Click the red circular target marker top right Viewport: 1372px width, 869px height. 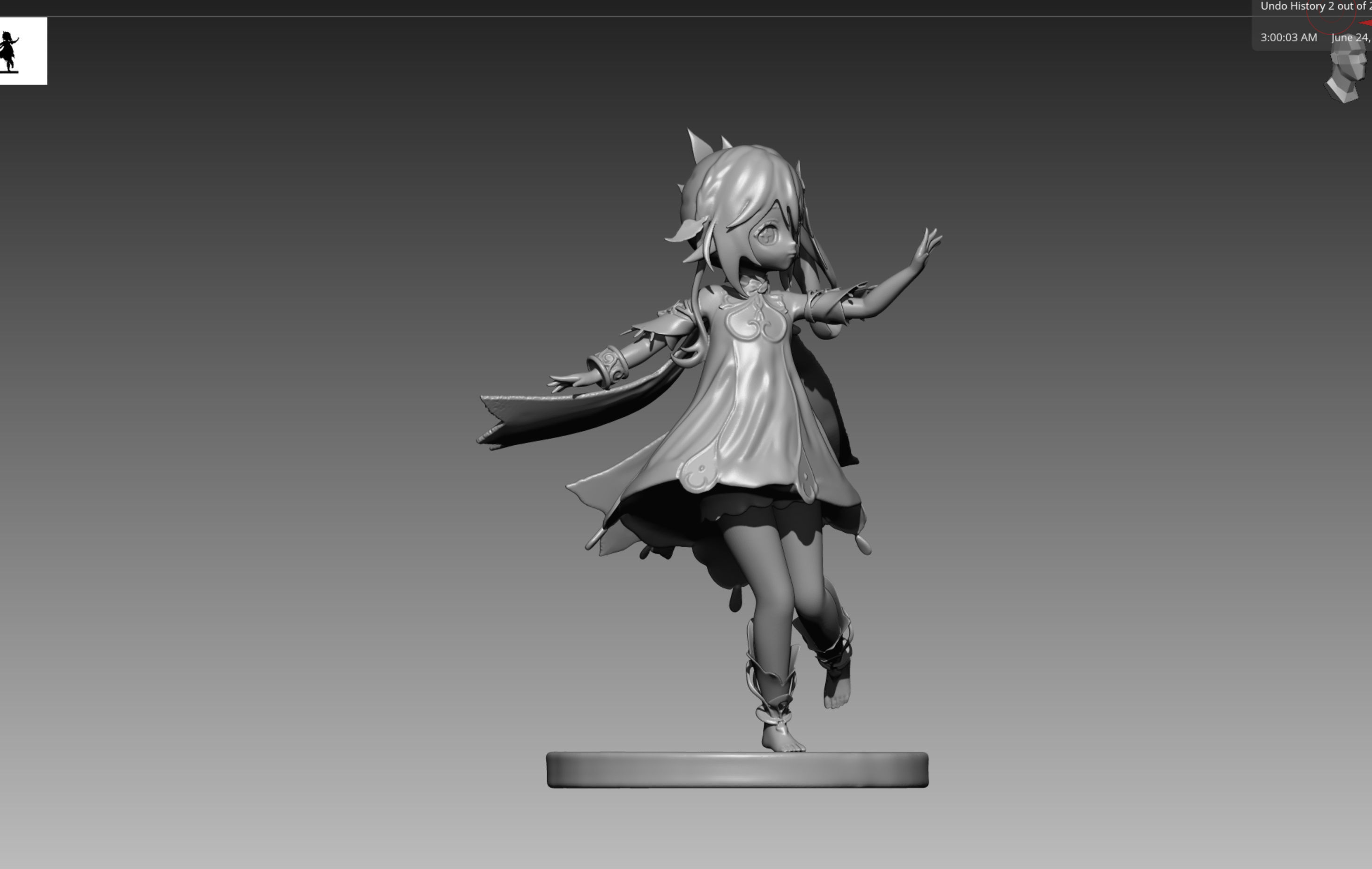point(1332,16)
